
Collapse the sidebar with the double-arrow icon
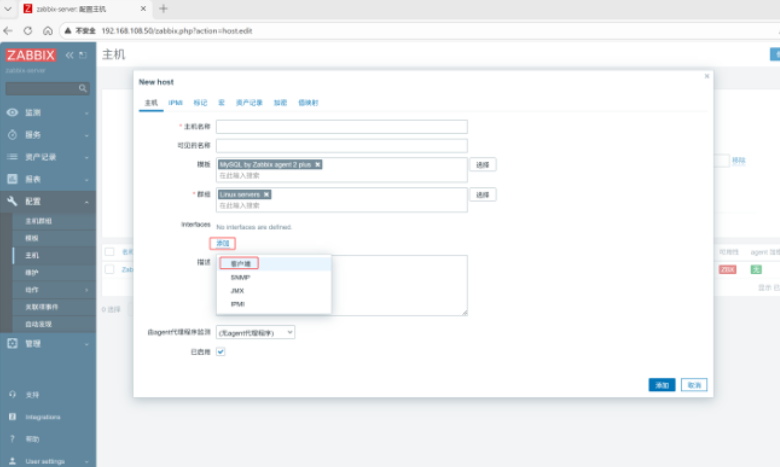[69, 55]
